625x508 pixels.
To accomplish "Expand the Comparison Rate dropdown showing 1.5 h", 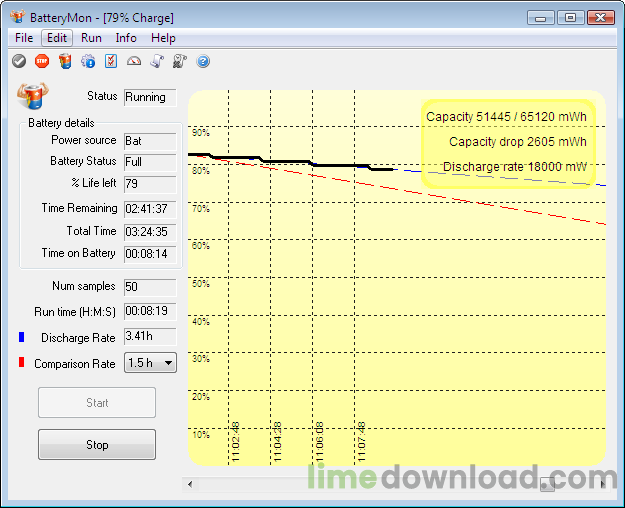I will coord(150,362).
